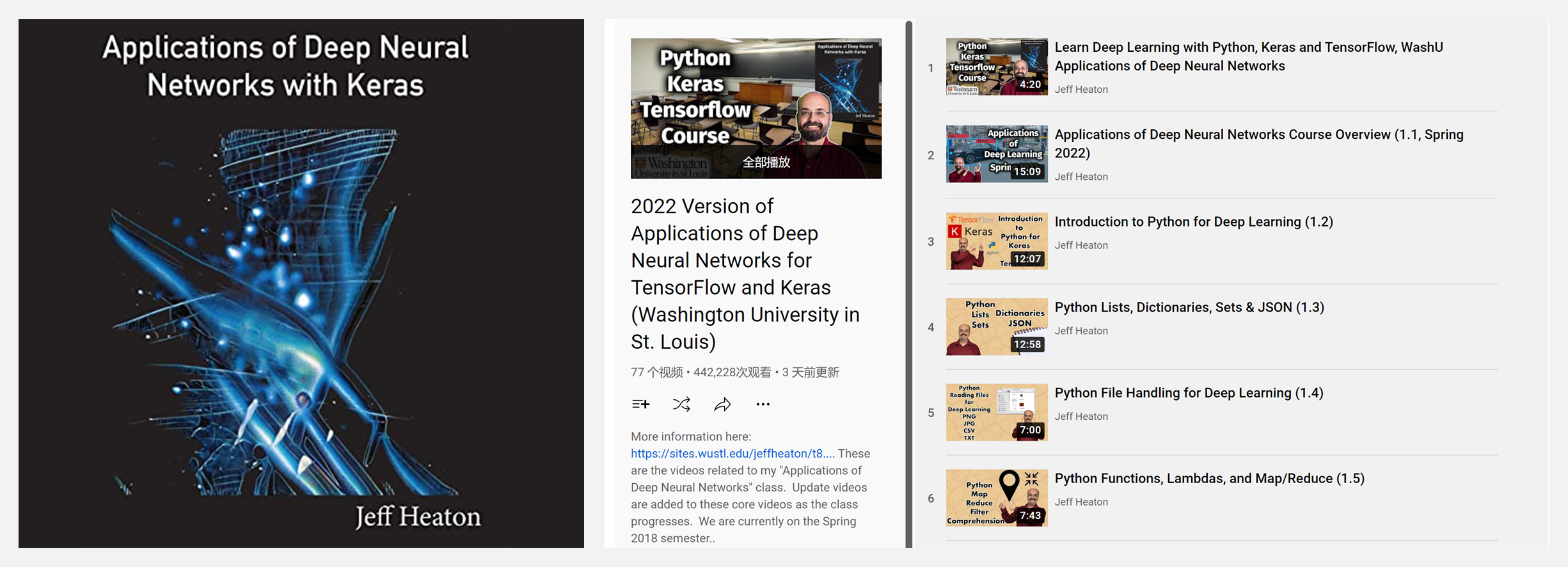
Task: Click Jeff Heaton channel under video 1
Action: tap(1081, 90)
